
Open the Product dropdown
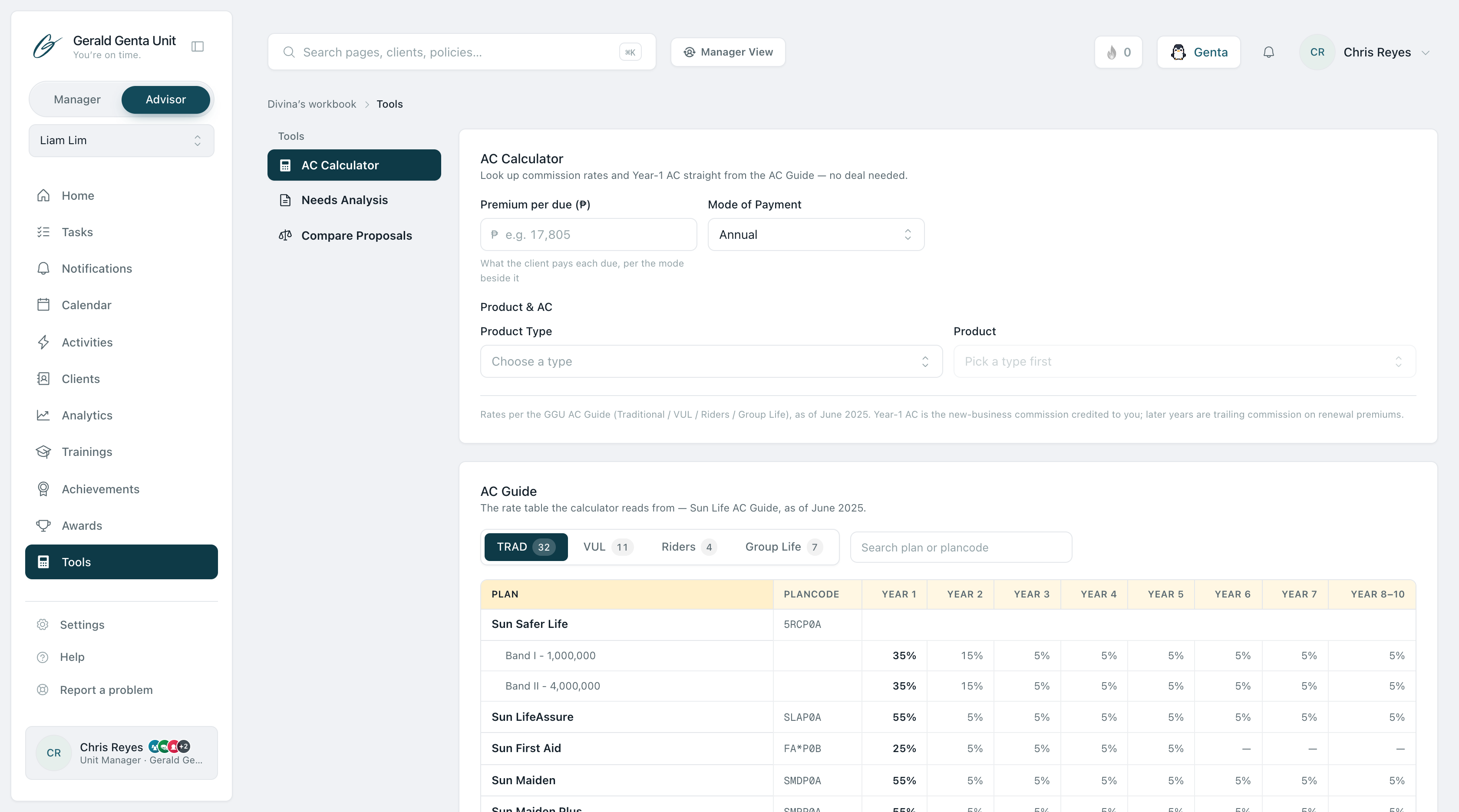pos(1184,361)
